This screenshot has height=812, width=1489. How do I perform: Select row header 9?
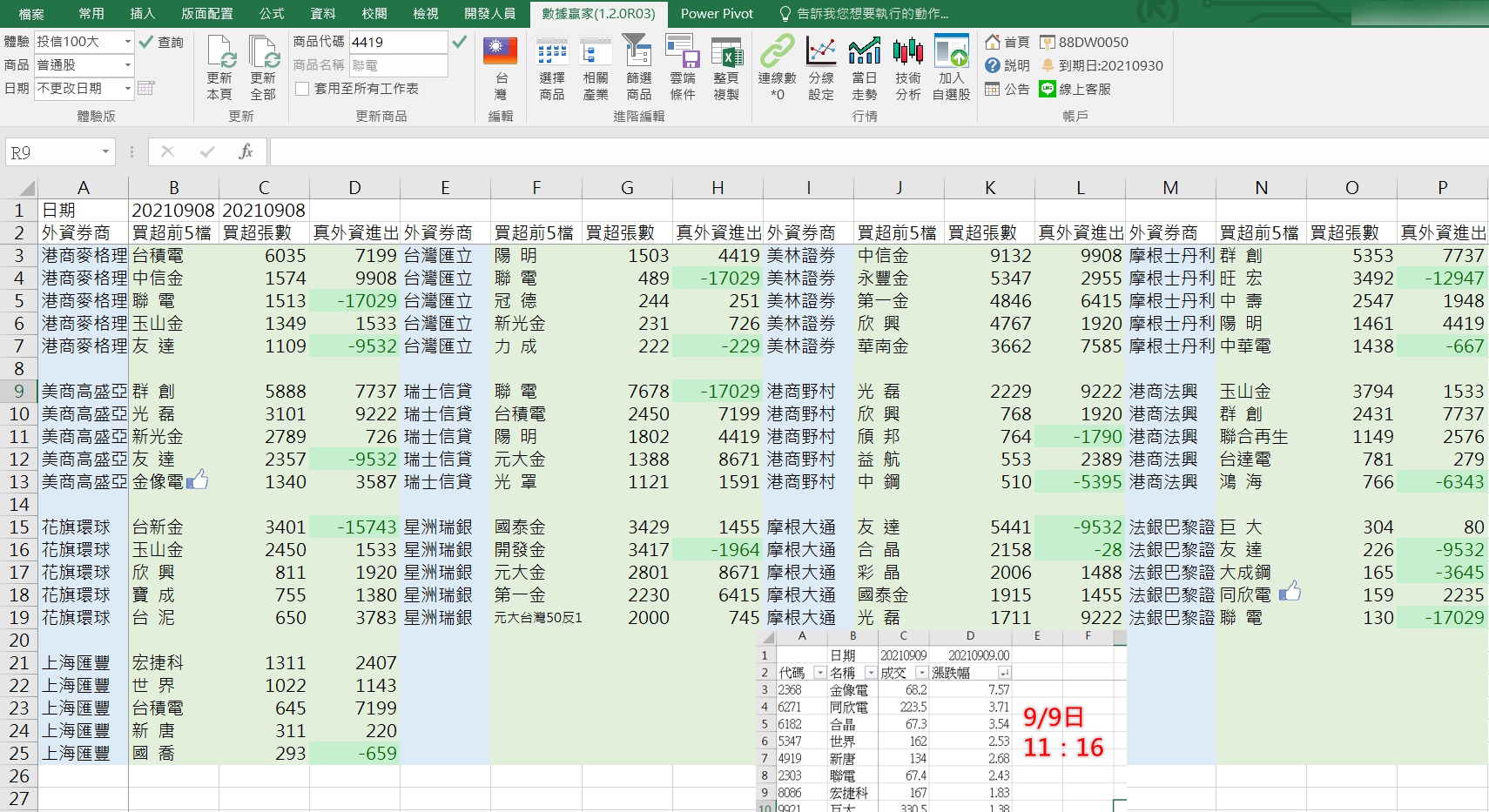[18, 391]
